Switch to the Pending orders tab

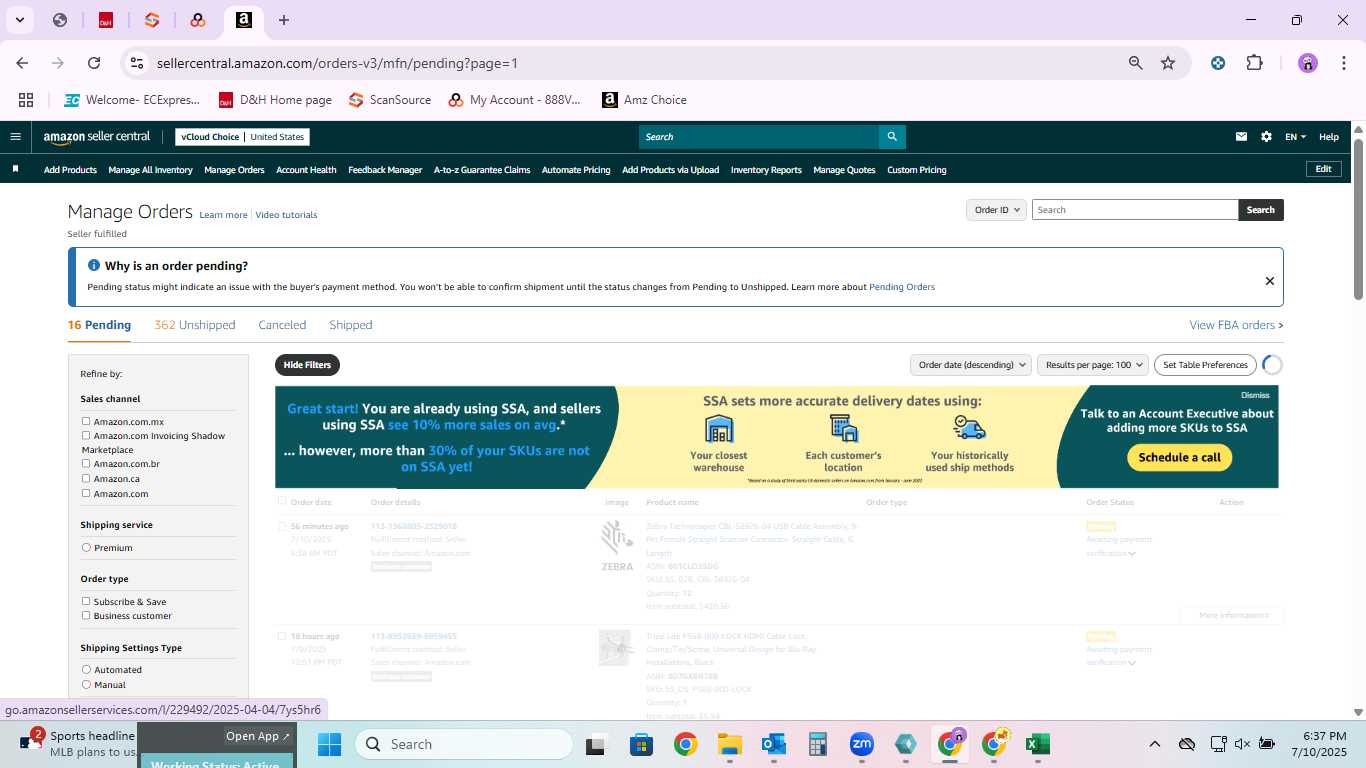(x=99, y=325)
